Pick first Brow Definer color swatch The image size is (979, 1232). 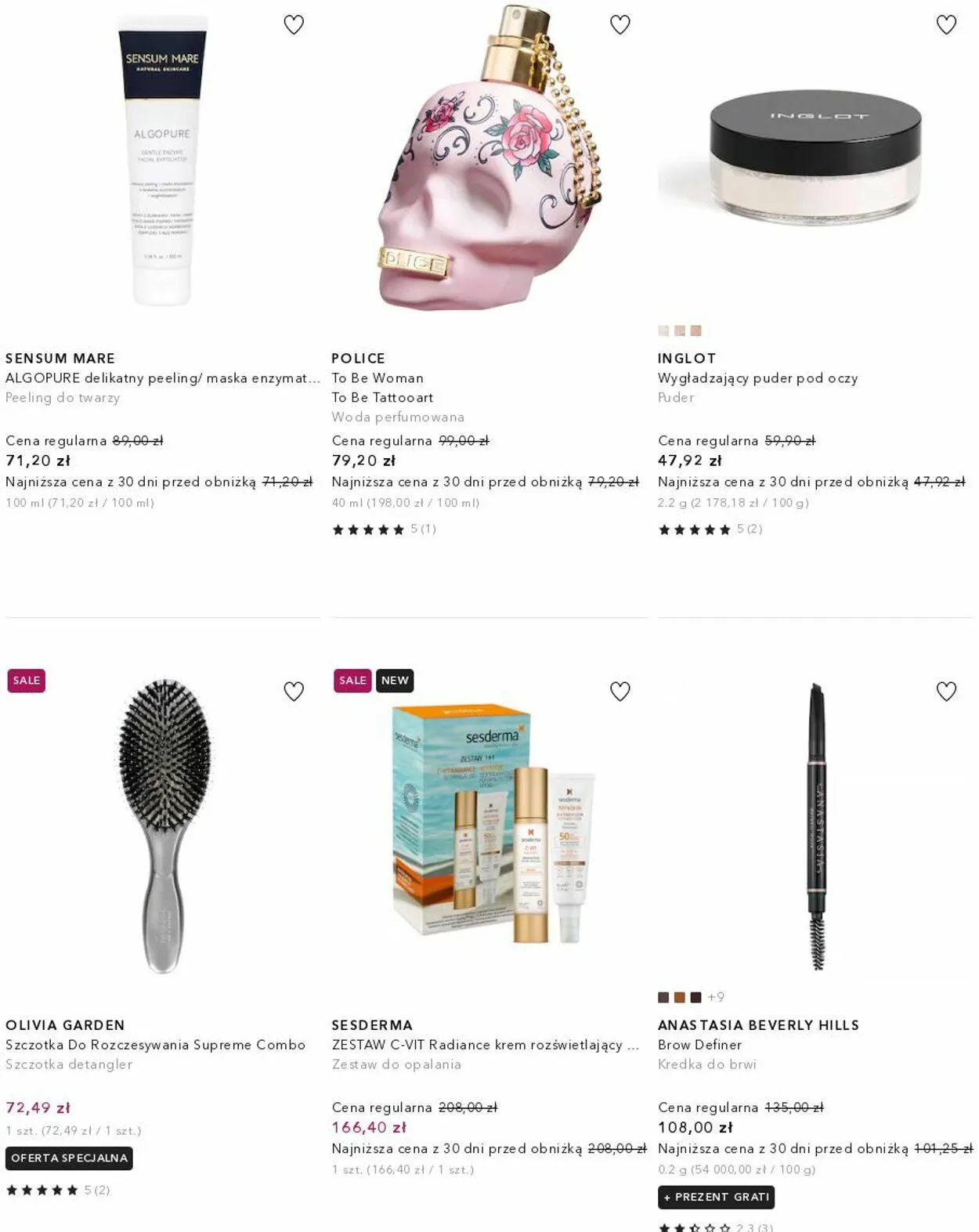click(663, 997)
